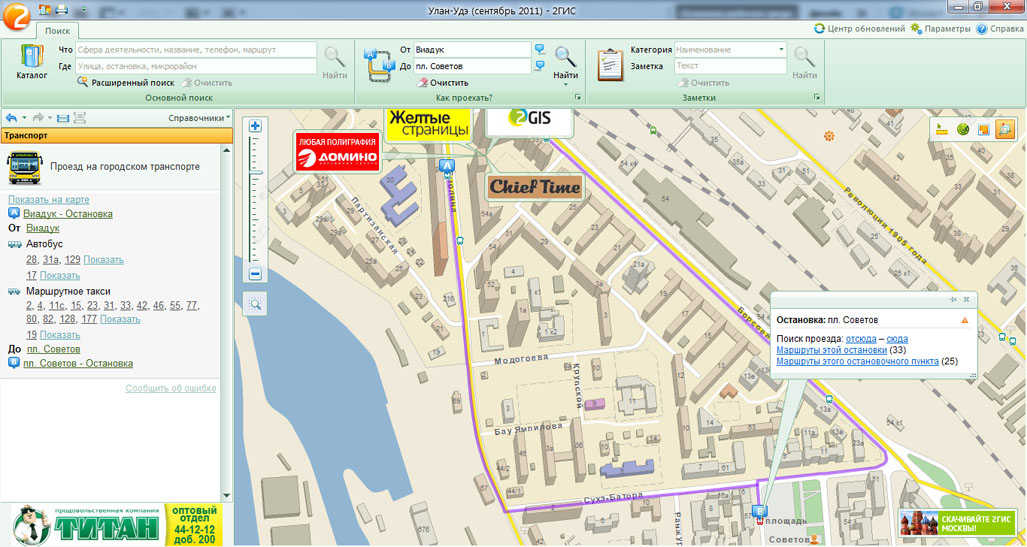Open Маршруты этого остановочного пункта link
The height and width of the screenshot is (547, 1027).
[857, 361]
